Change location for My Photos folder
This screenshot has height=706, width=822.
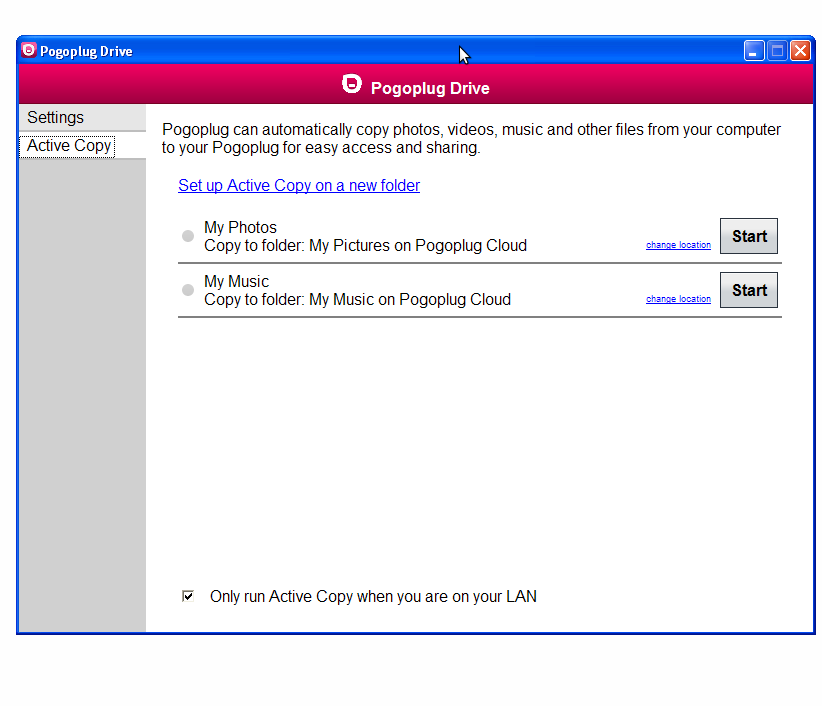(678, 245)
